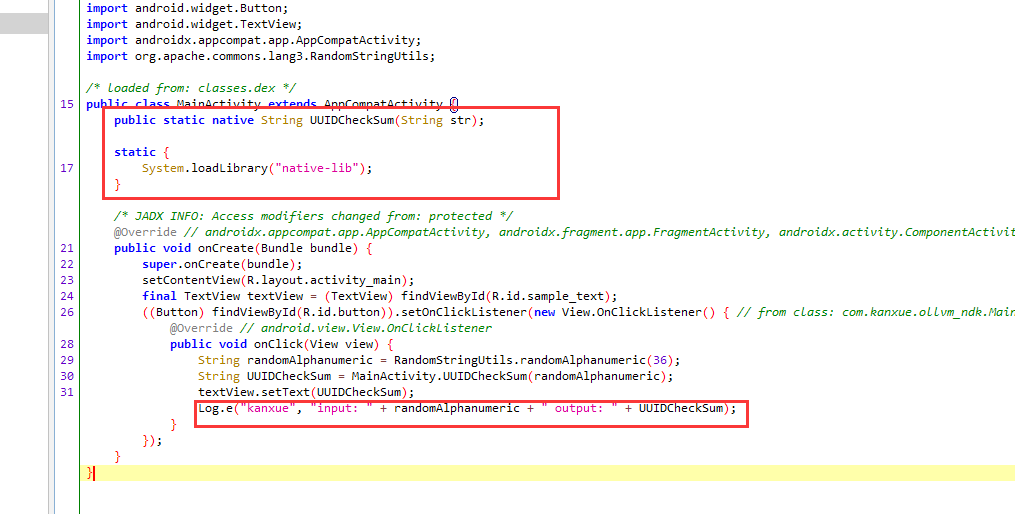Screen dimensions: 1015x514
Task: Click the textView.setText statement
Action: pyautogui.click(x=306, y=392)
